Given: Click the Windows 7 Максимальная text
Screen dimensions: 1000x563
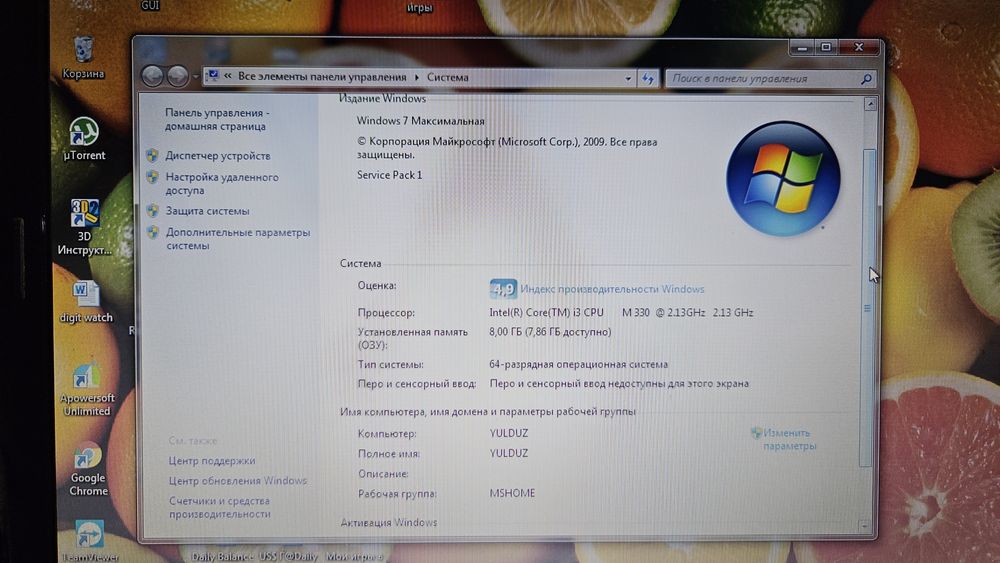Looking at the screenshot, I should (420, 121).
